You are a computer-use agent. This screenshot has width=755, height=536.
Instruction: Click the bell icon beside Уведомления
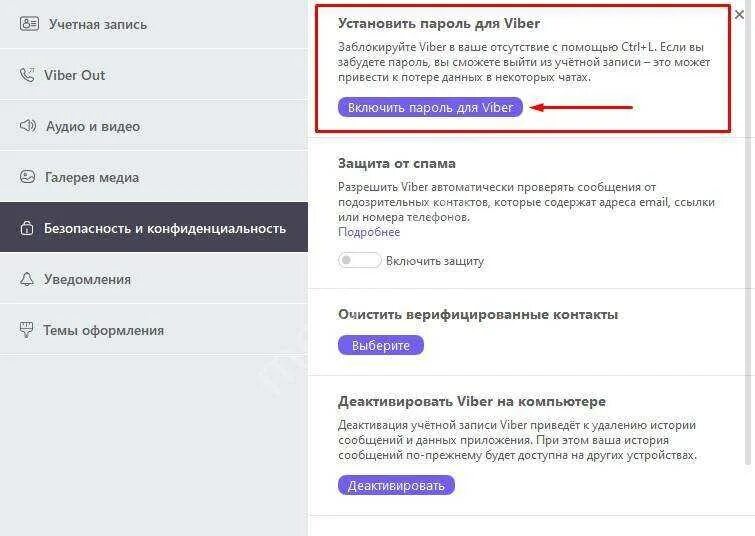27,279
